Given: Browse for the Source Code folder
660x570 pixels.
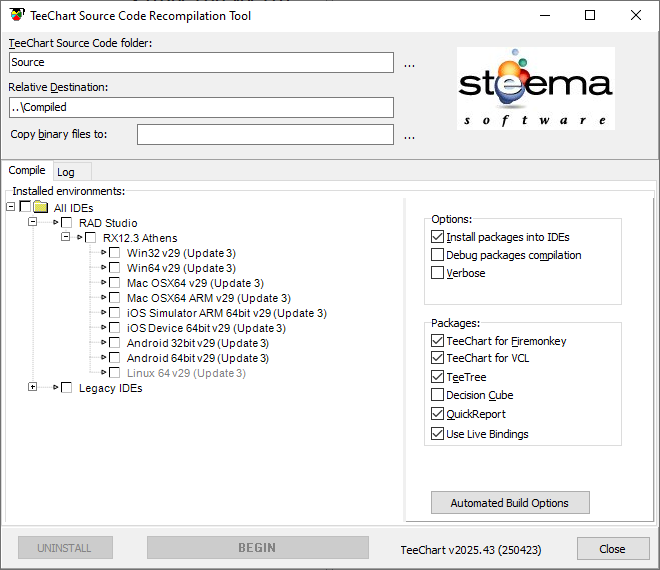Looking at the screenshot, I should (x=409, y=65).
